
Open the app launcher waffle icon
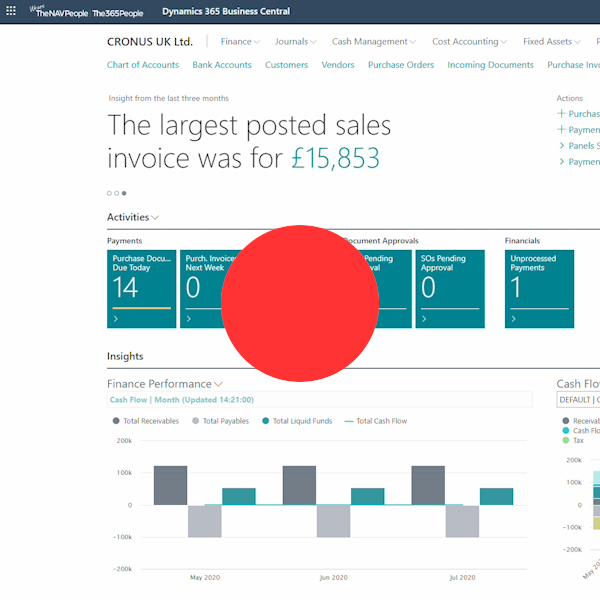click(11, 11)
